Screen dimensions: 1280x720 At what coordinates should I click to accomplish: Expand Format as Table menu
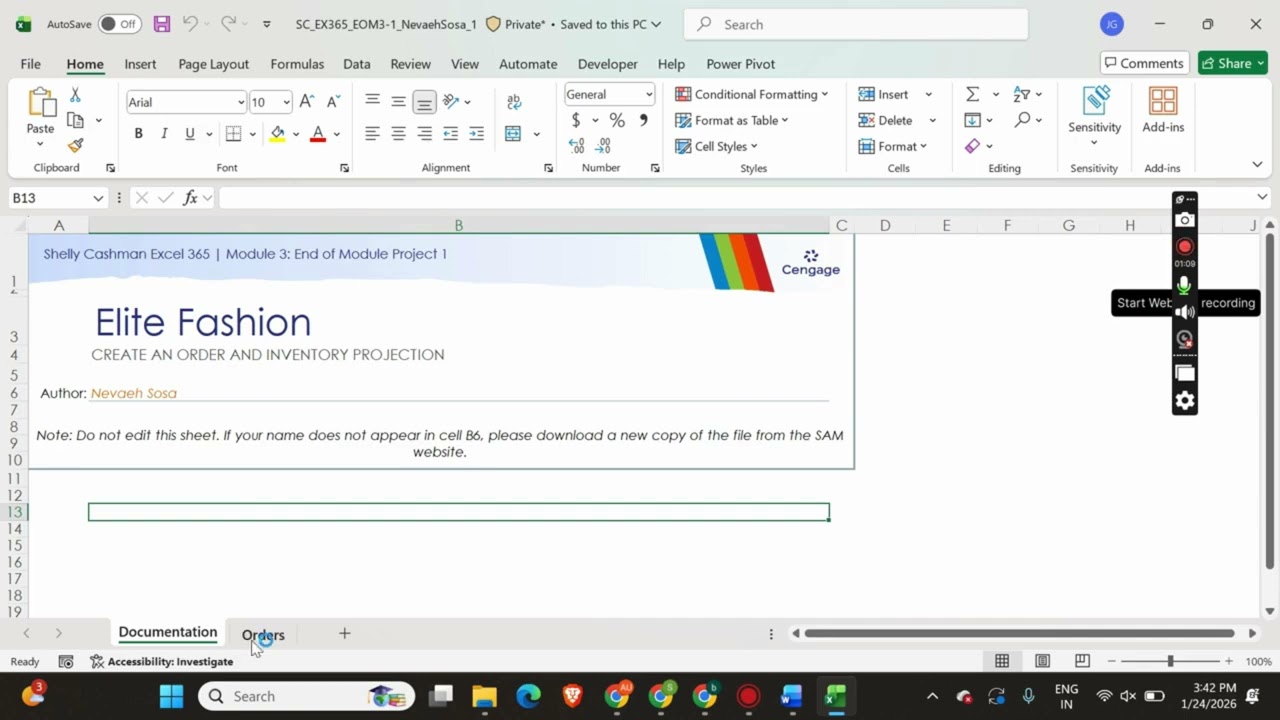coord(732,120)
